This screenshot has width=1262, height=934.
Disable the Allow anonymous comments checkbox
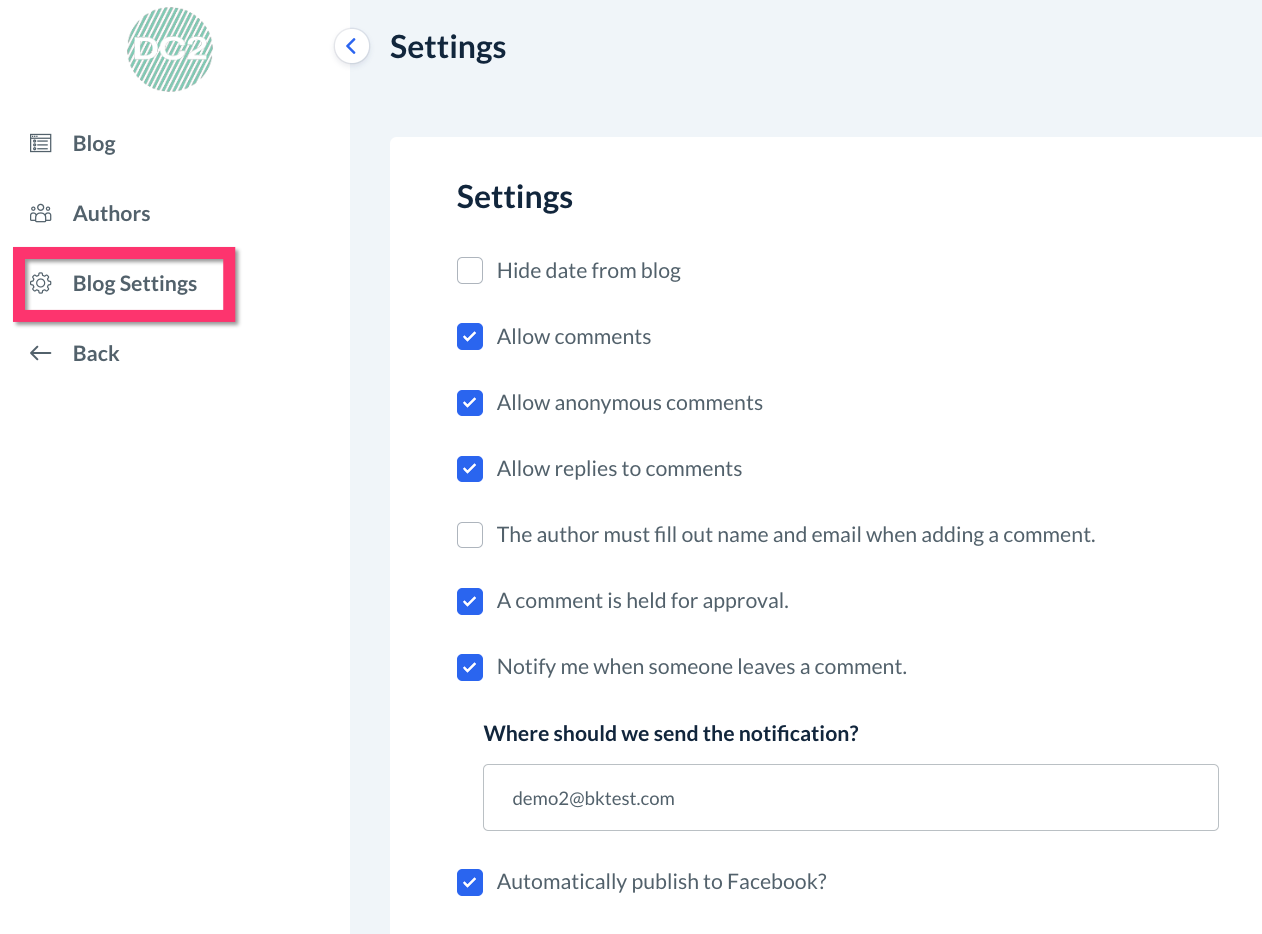(x=470, y=403)
